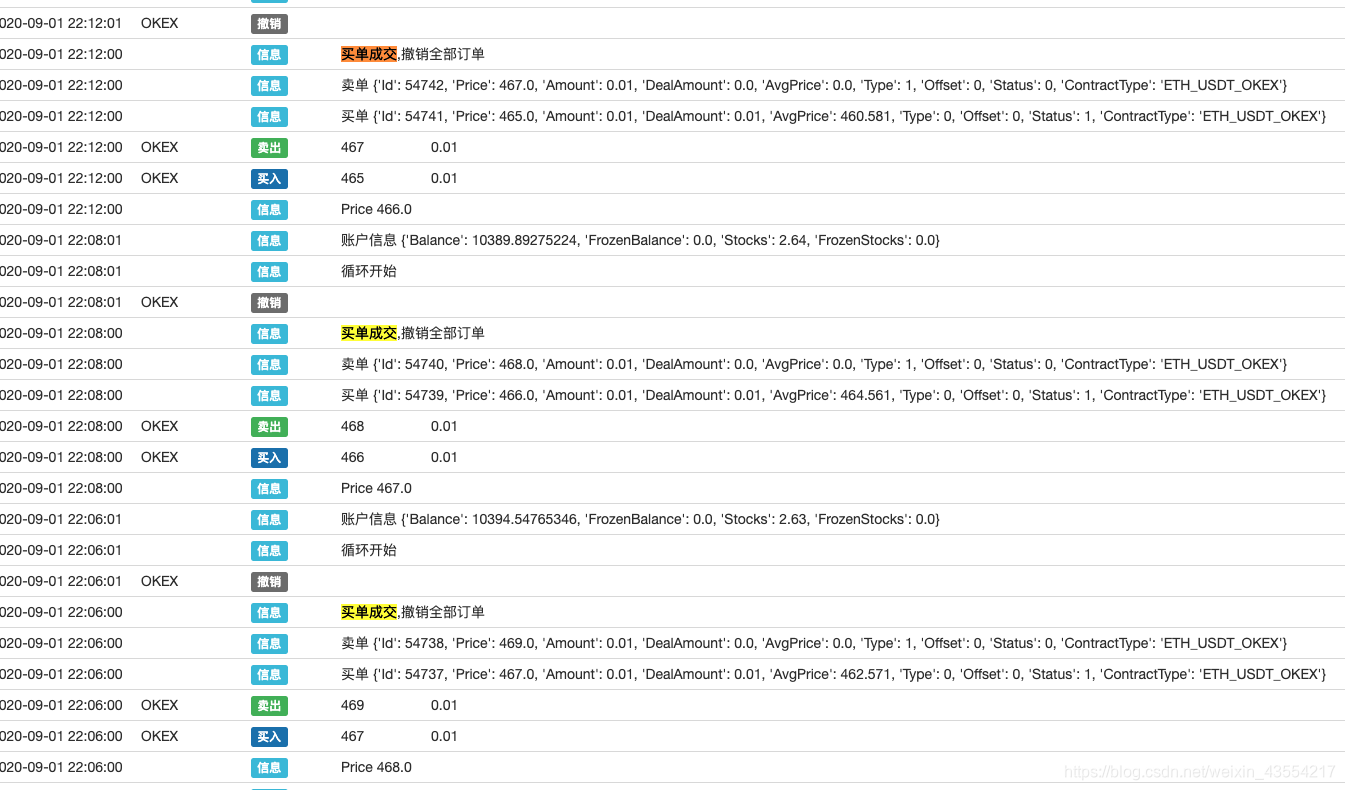Viewport: 1345px width, 790px height.
Task: Click the 撤销 badge in the 22:06:01 row
Action: coord(269,581)
